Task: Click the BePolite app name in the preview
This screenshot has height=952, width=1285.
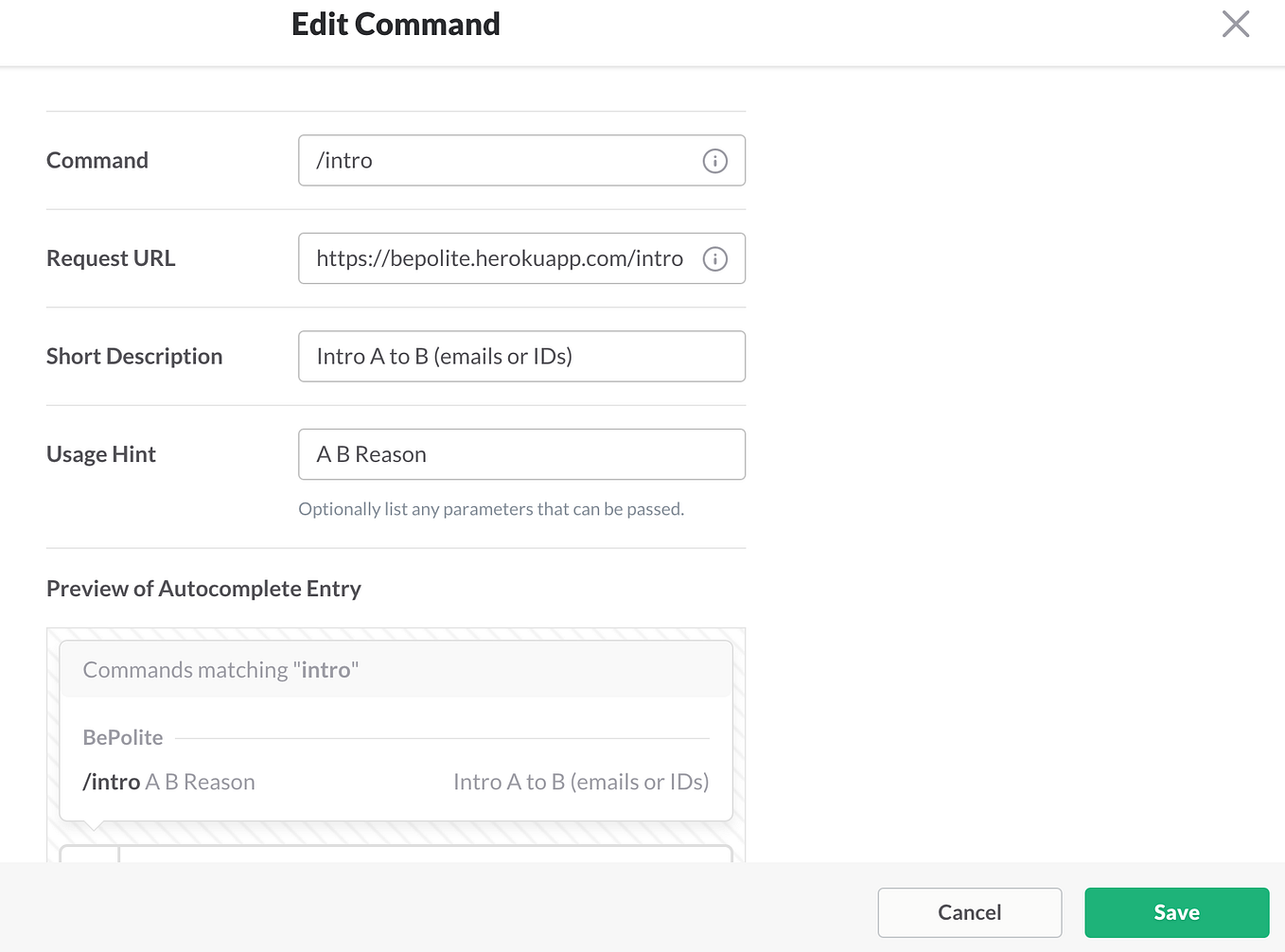Action: (x=122, y=737)
